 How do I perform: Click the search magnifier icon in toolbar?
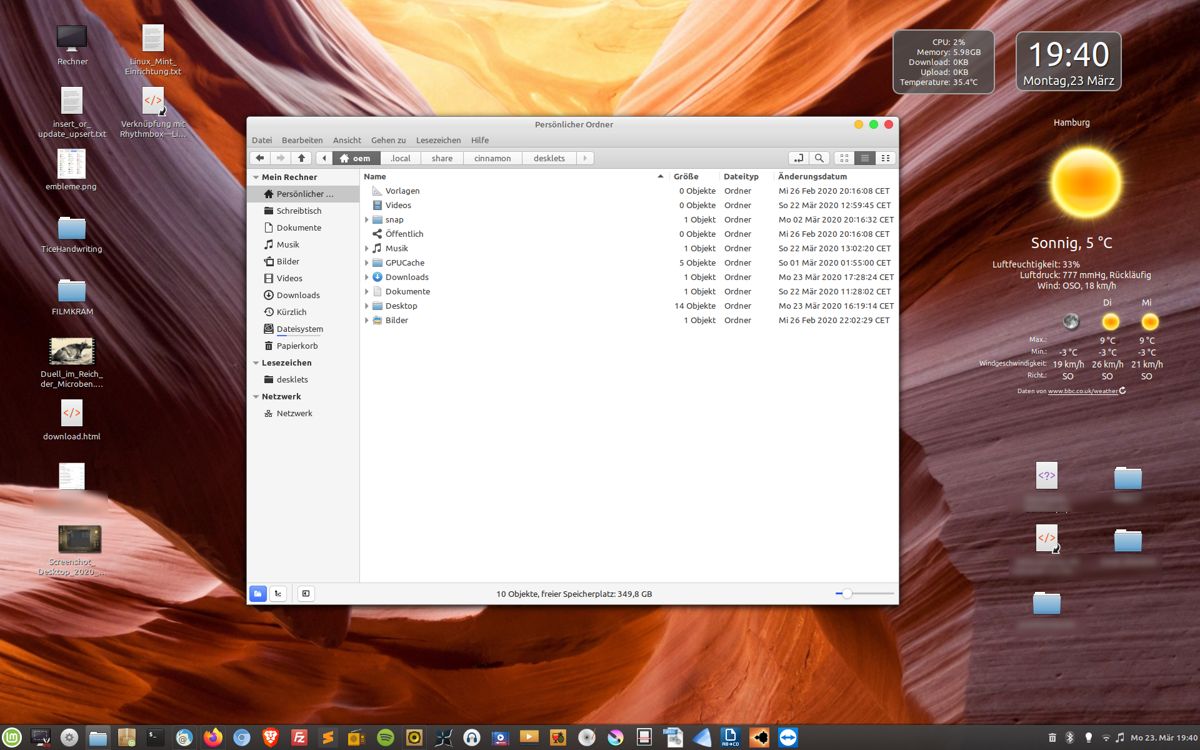point(820,158)
